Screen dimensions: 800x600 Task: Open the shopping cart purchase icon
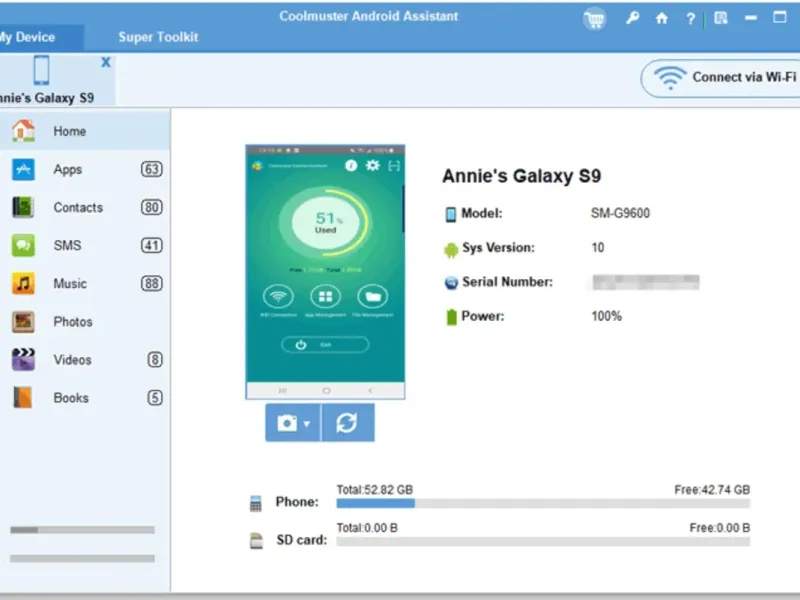[x=594, y=19]
